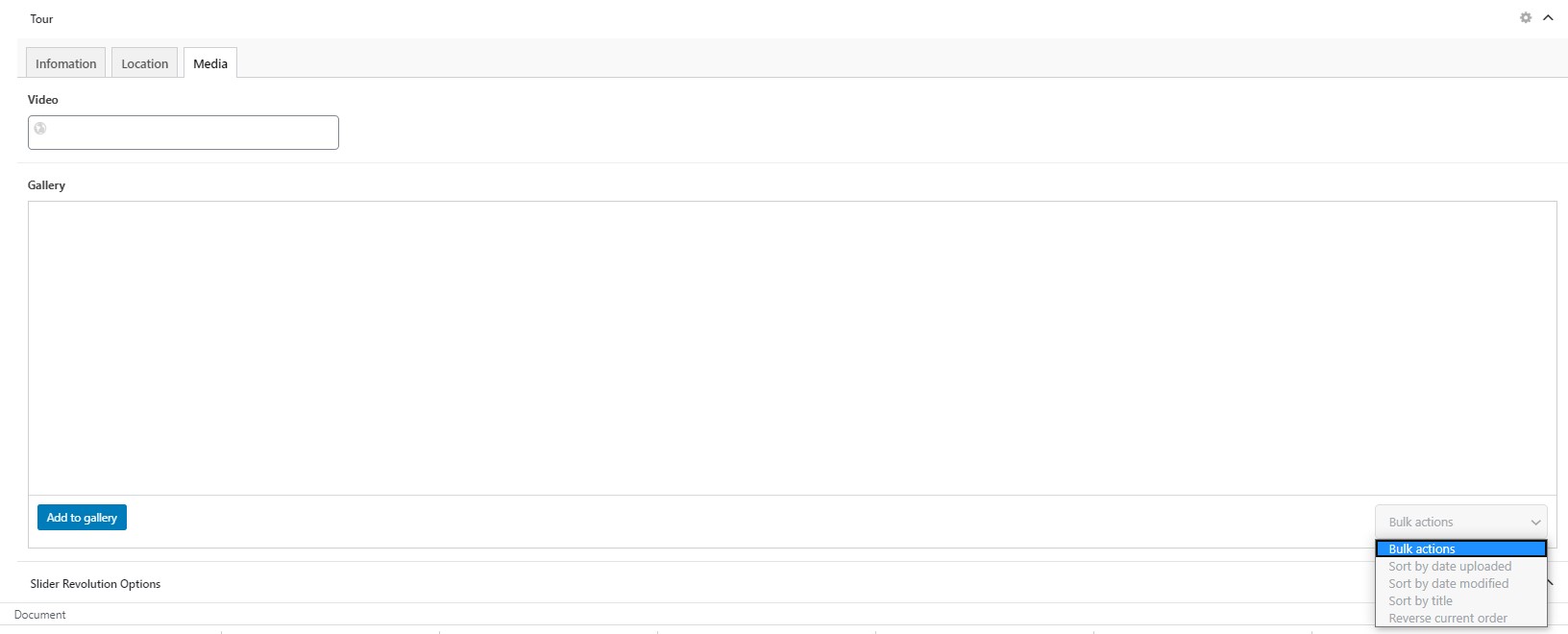This screenshot has height=634, width=1568.
Task: Select the Media tab
Action: pos(210,63)
